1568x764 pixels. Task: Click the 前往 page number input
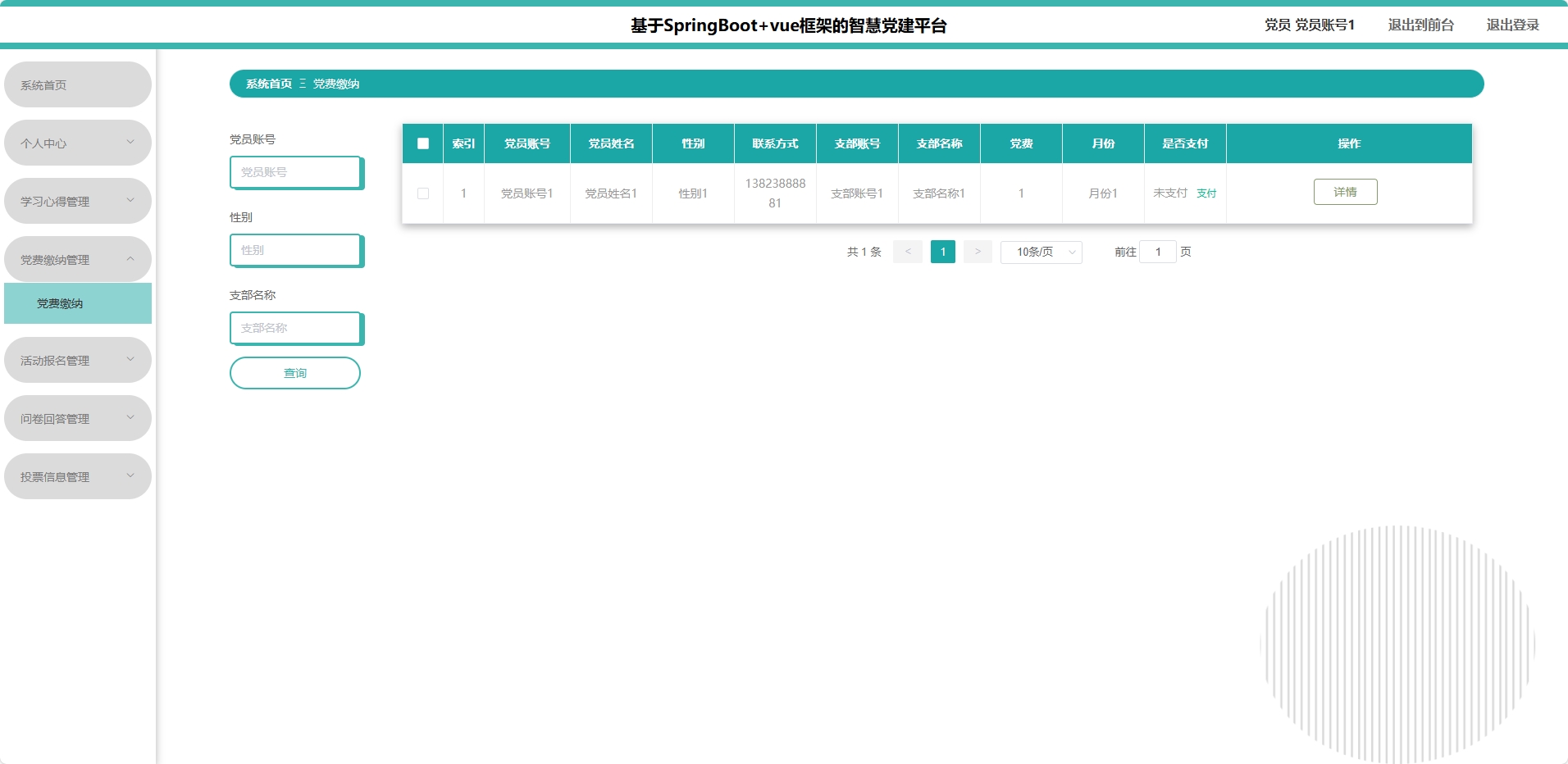[1158, 252]
